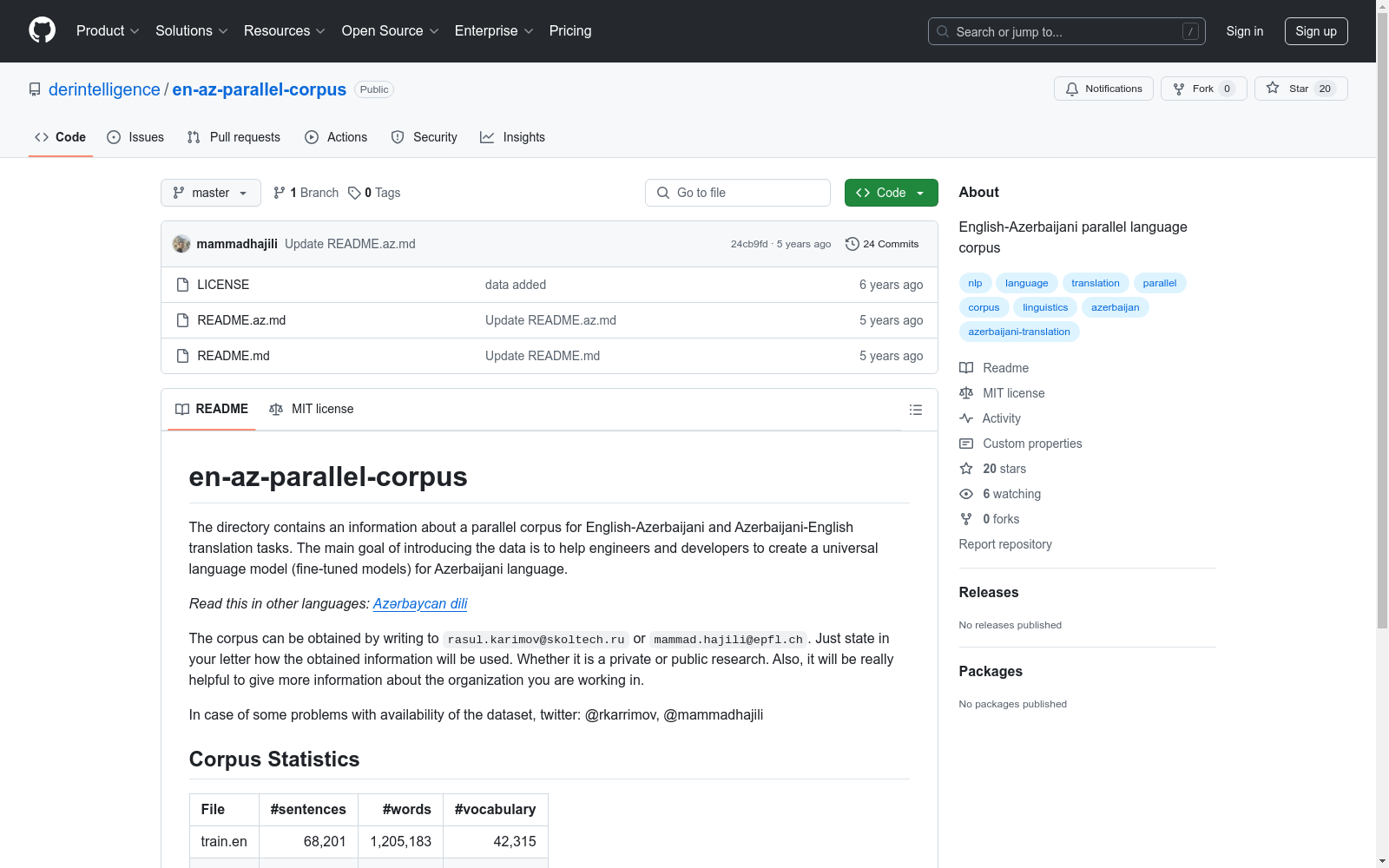Select the nlp topic tag
The width and height of the screenshot is (1389, 868).
coord(975,283)
